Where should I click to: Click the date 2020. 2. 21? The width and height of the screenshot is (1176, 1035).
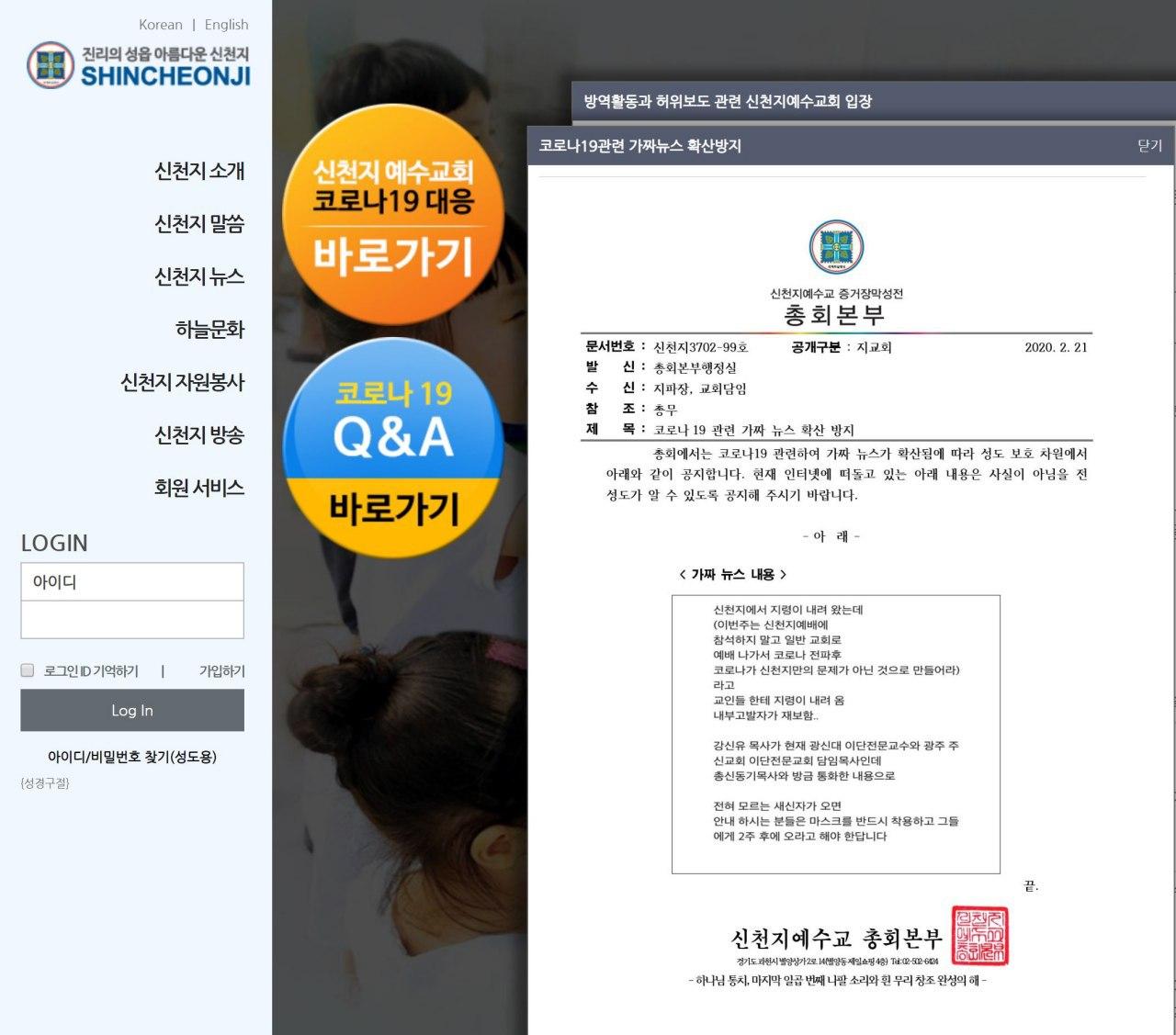(x=1056, y=347)
